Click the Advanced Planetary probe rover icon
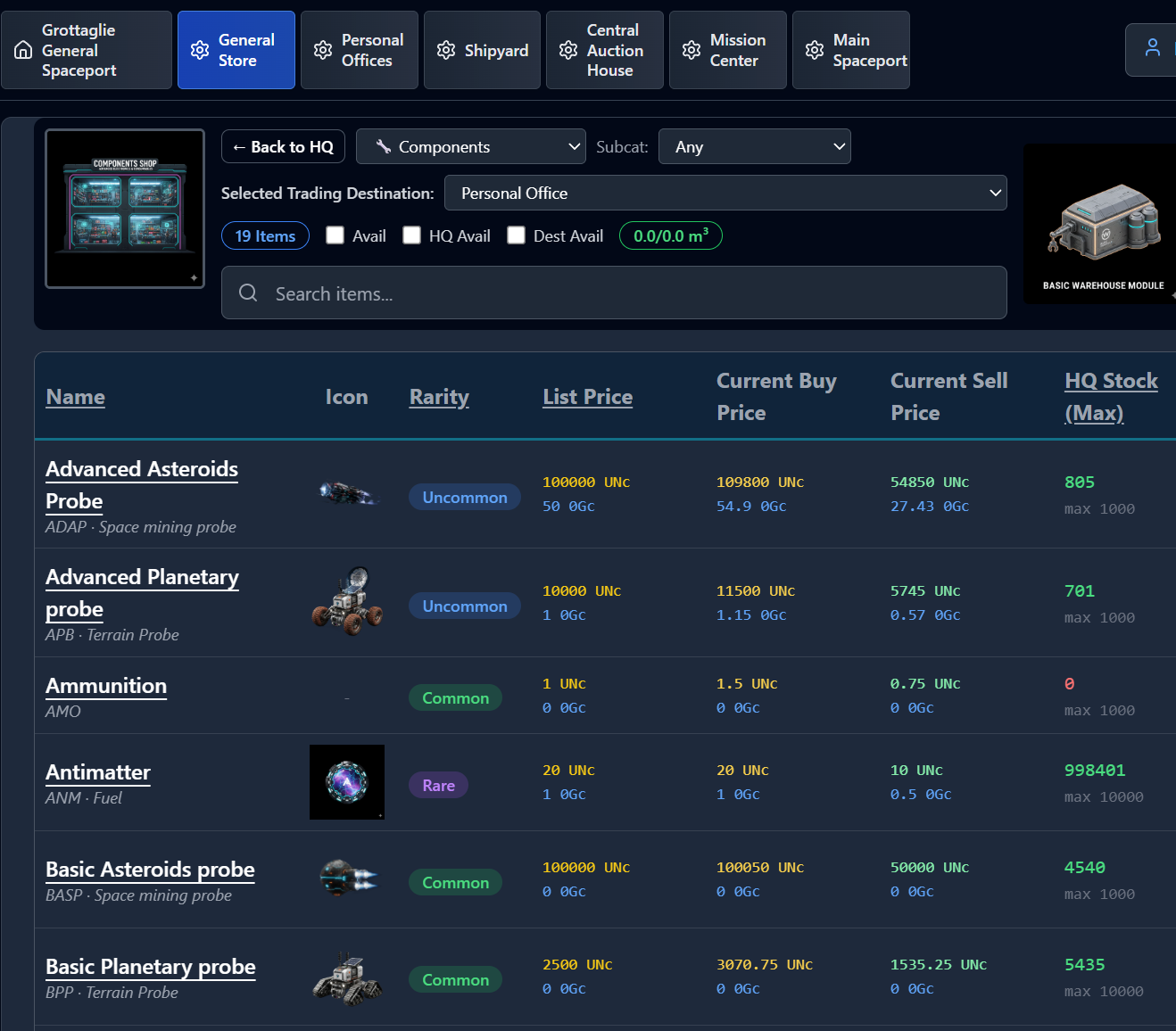Screen dimensions: 1176x1031 (x=347, y=601)
